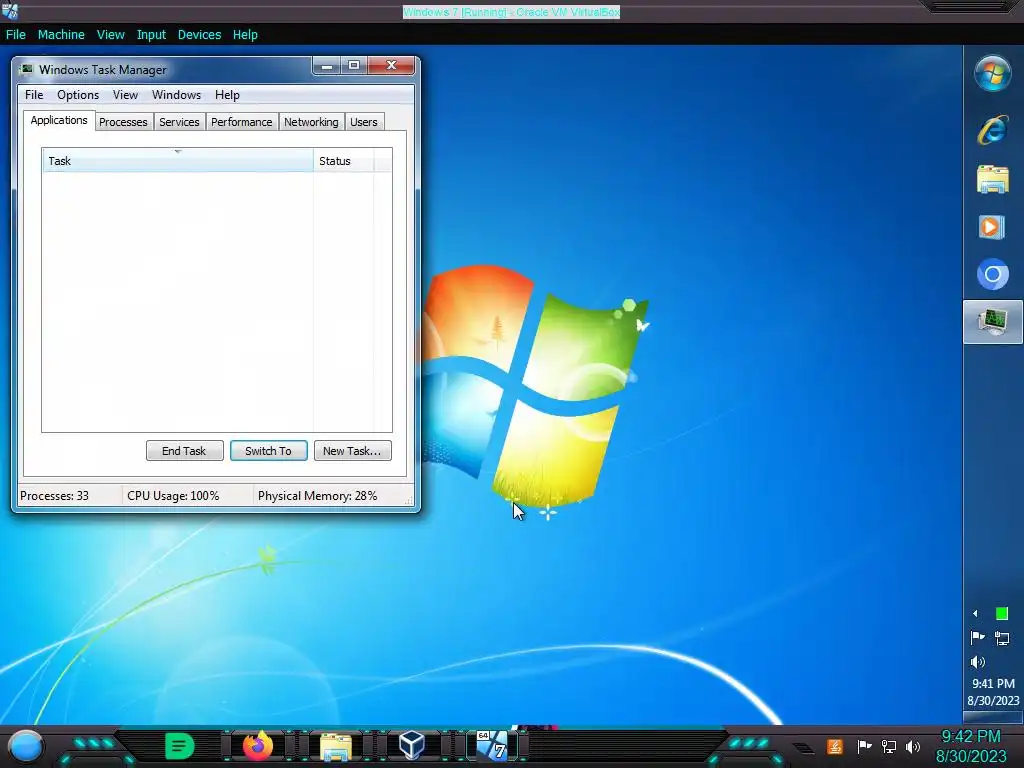Open VirtualBox Input menu

[151, 35]
